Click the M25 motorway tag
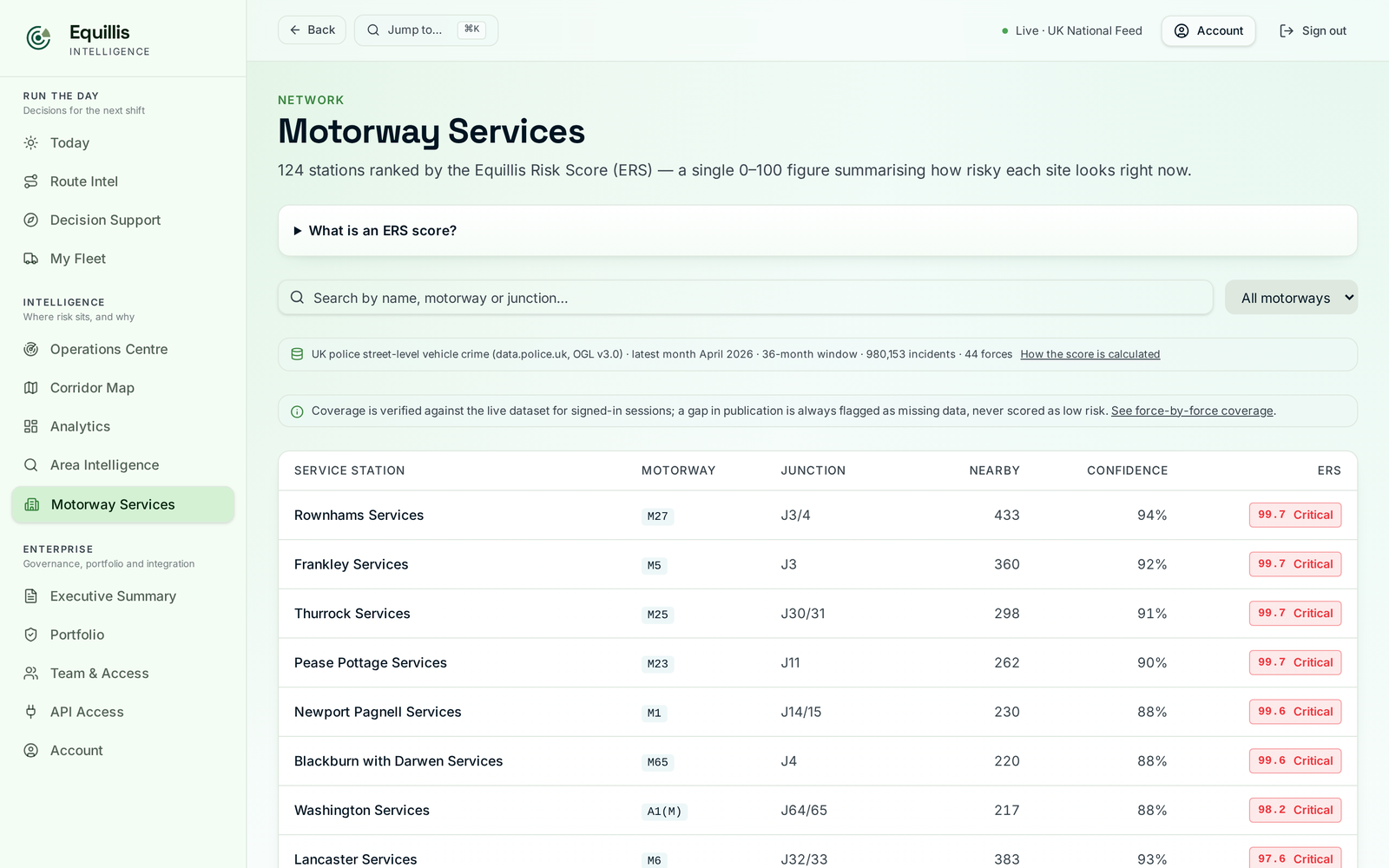This screenshot has width=1389, height=868. pyautogui.click(x=657, y=615)
